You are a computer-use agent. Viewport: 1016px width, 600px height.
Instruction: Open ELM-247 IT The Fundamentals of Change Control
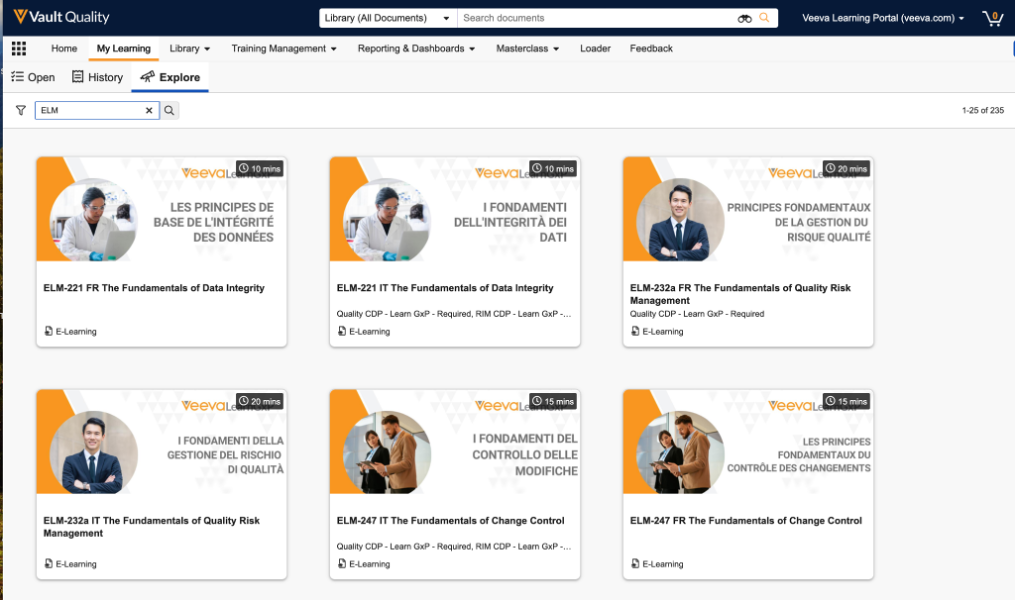(x=450, y=520)
